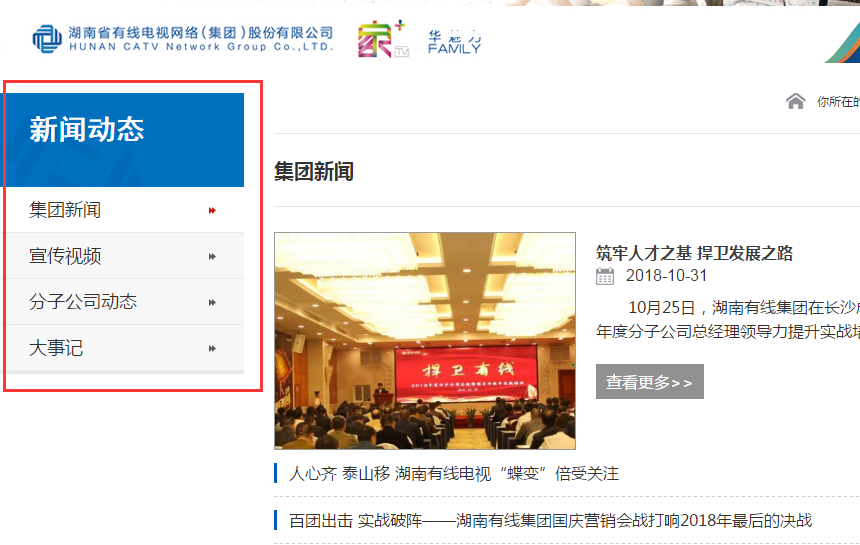
Task: Open 宣传视频 in the sidebar menu
Action: (x=125, y=256)
